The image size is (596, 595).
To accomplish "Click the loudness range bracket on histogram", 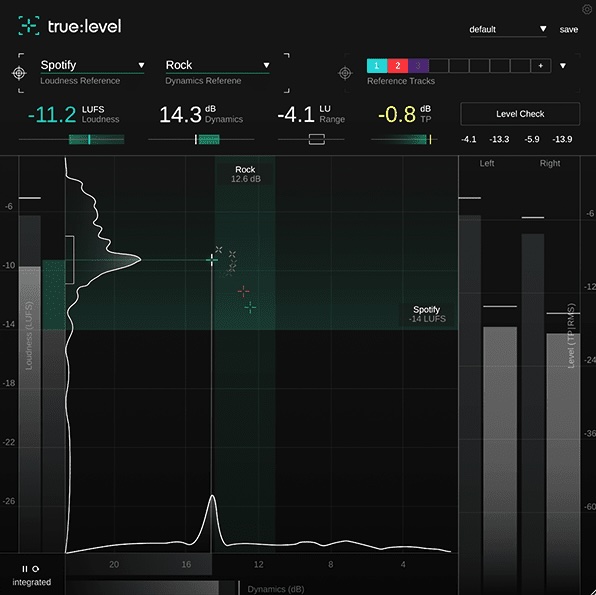I will coord(70,260).
